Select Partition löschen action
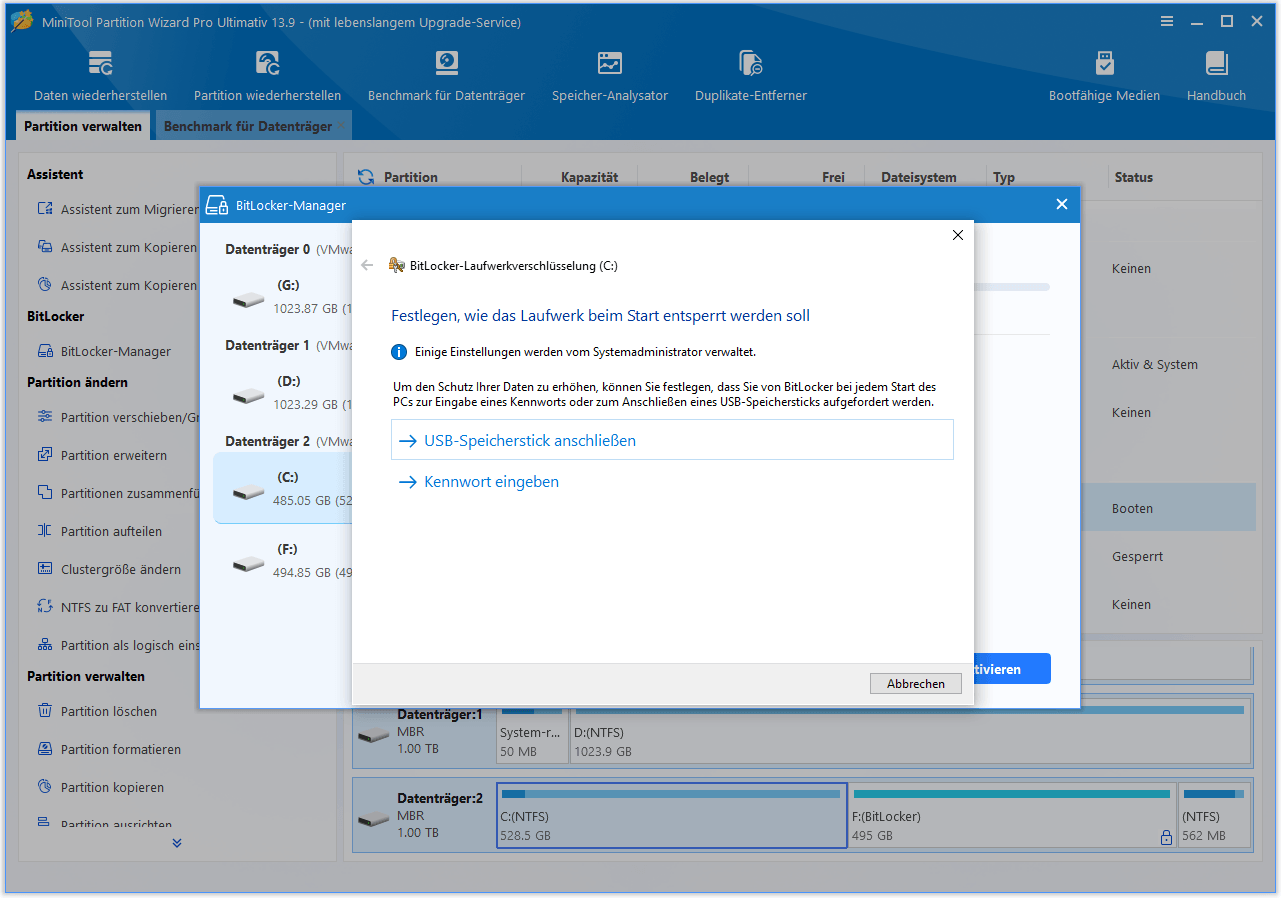 point(97,711)
